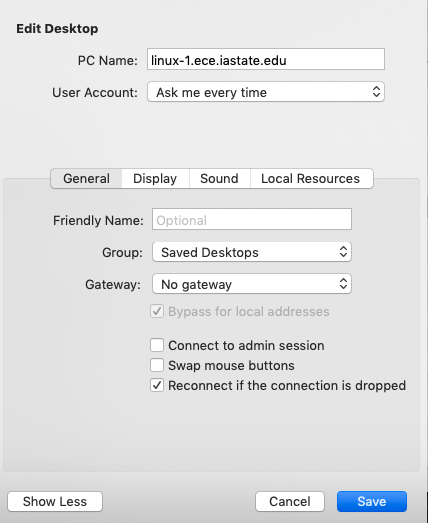Open the User Account 'Ask me every time' dropdown
This screenshot has width=428, height=523.
click(x=266, y=92)
